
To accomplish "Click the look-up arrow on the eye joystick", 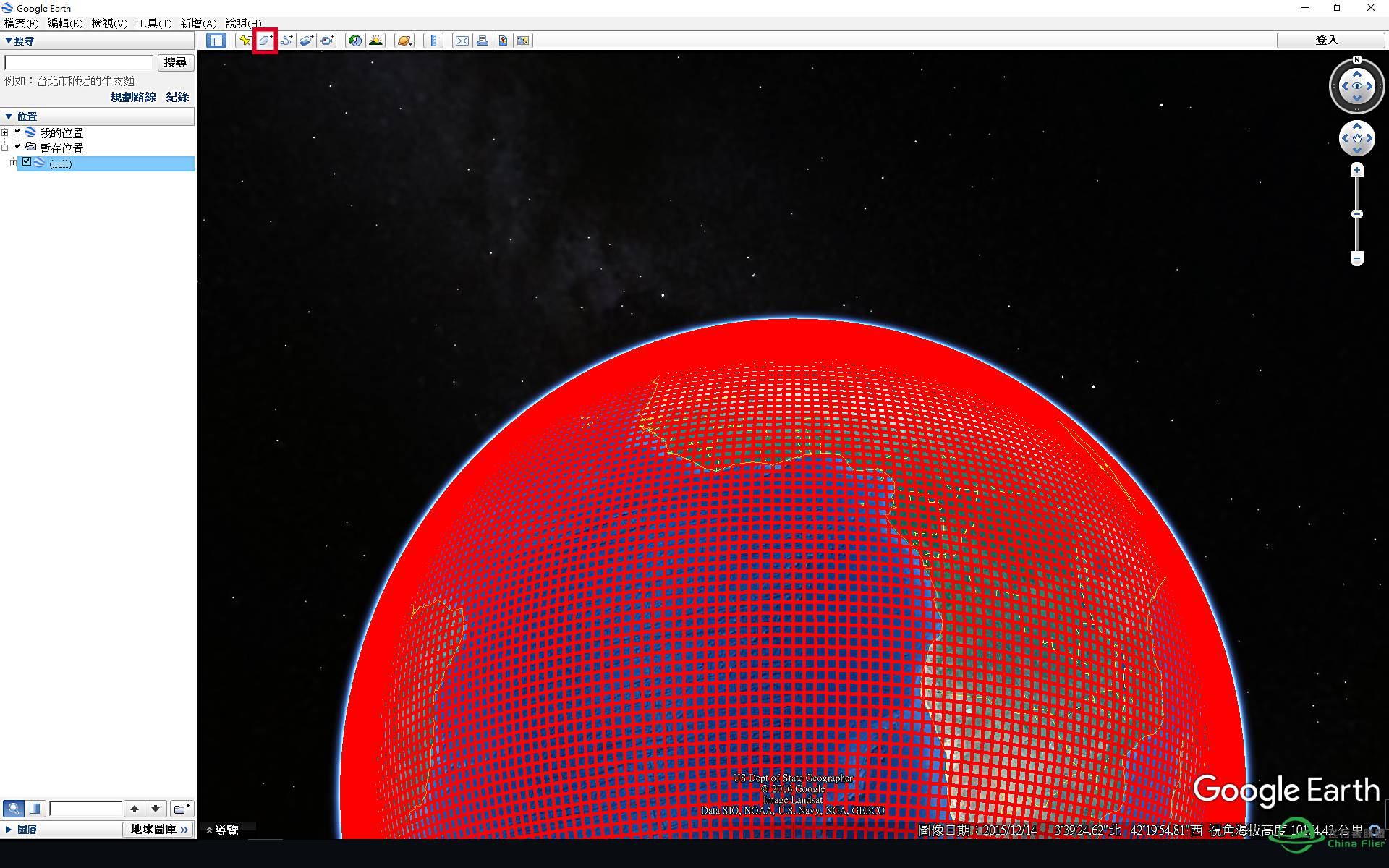I will [1357, 74].
